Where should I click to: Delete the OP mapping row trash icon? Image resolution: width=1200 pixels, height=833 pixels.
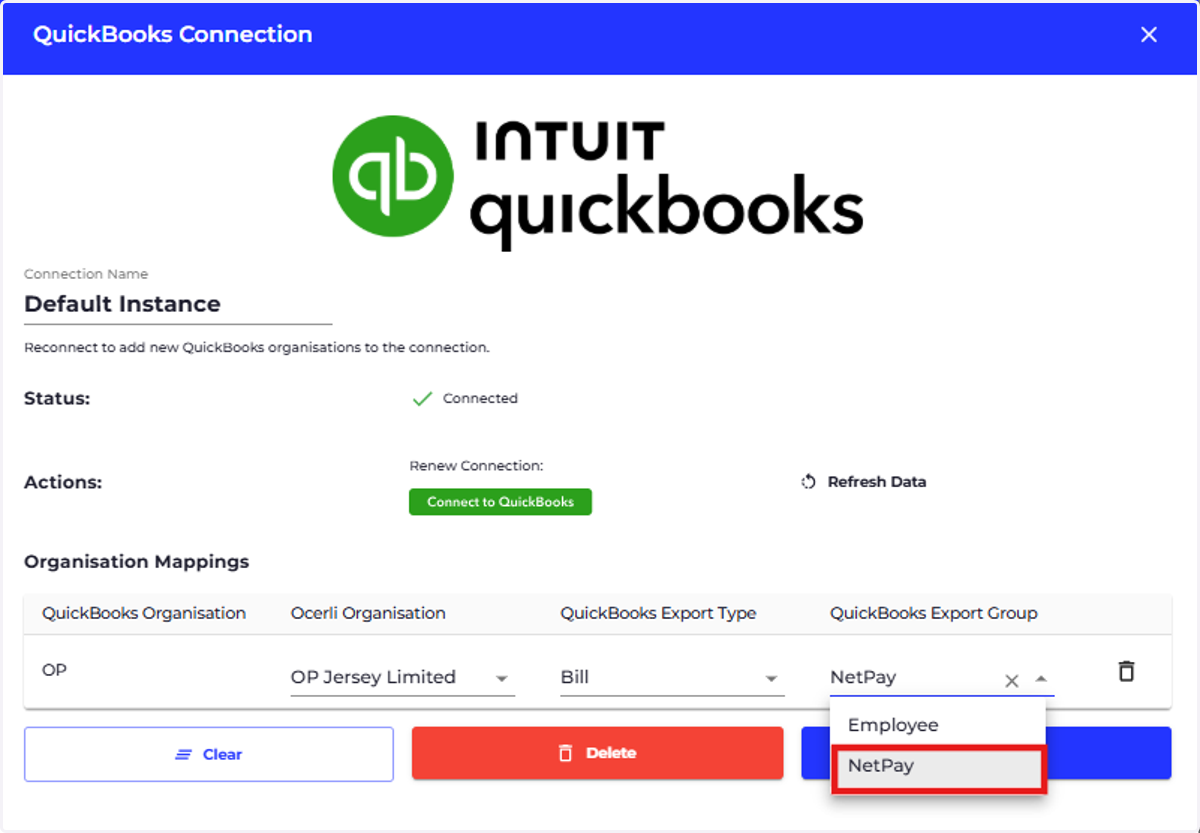coord(1126,671)
